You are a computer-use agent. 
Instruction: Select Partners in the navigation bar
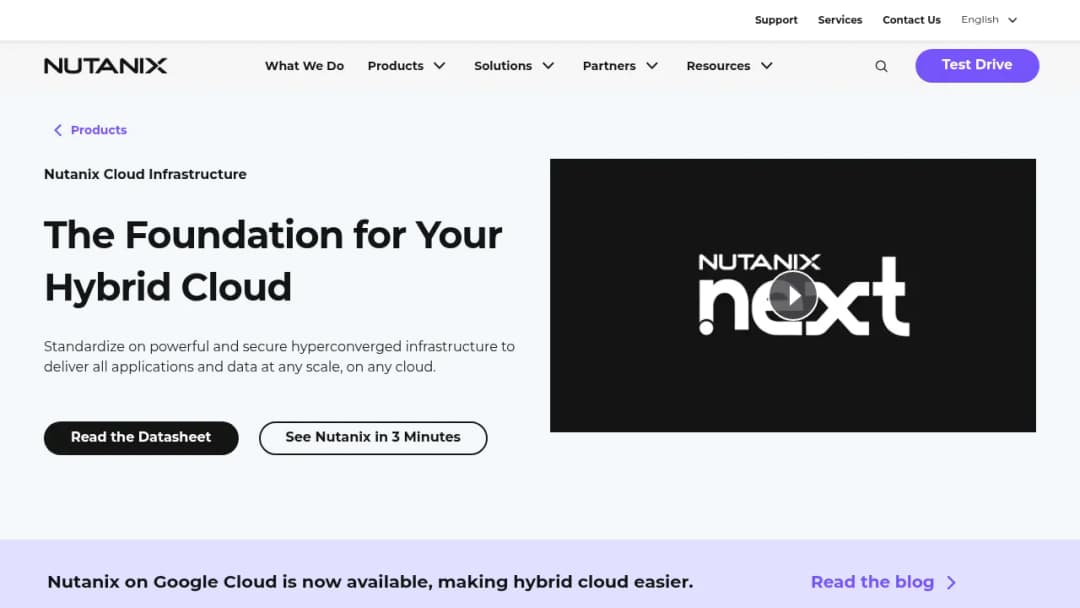tap(609, 66)
